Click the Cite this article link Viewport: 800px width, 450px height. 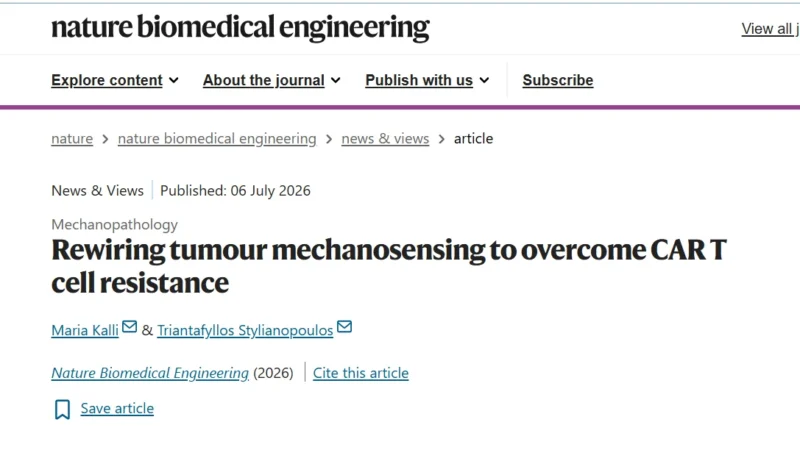point(361,373)
